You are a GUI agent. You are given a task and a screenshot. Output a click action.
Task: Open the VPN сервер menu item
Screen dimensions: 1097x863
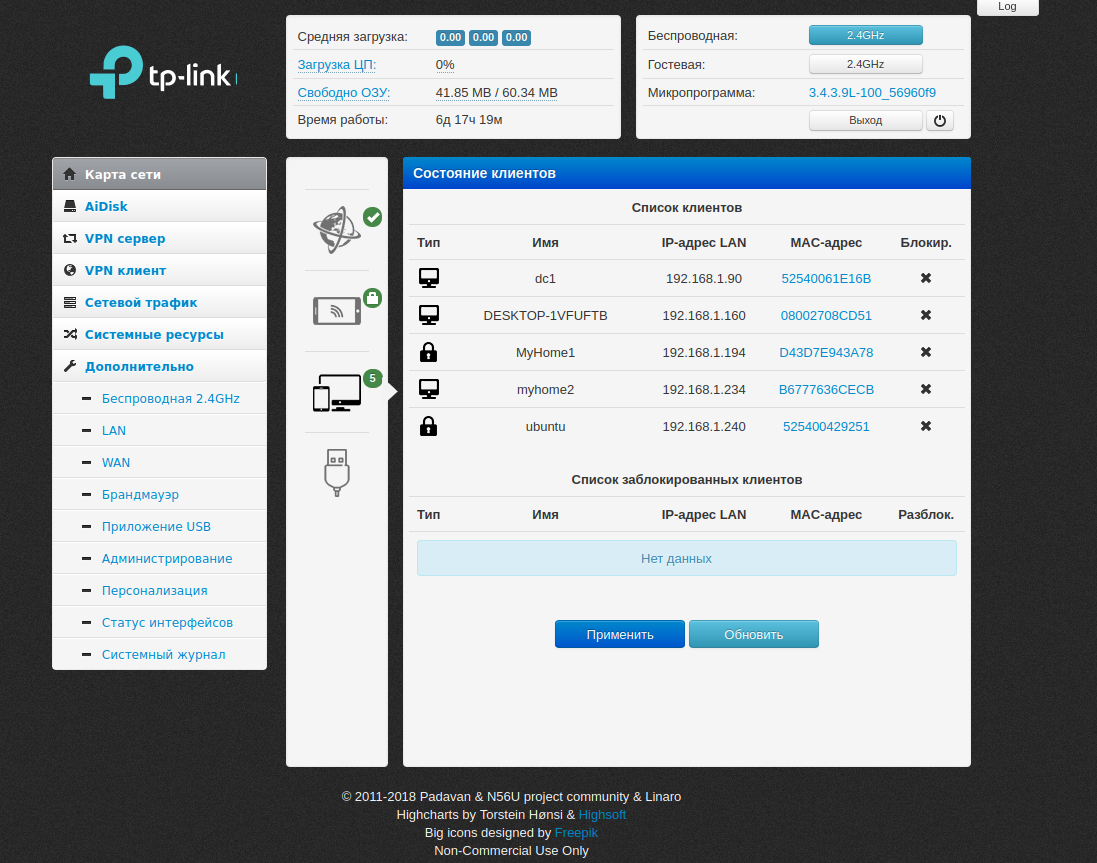(125, 238)
